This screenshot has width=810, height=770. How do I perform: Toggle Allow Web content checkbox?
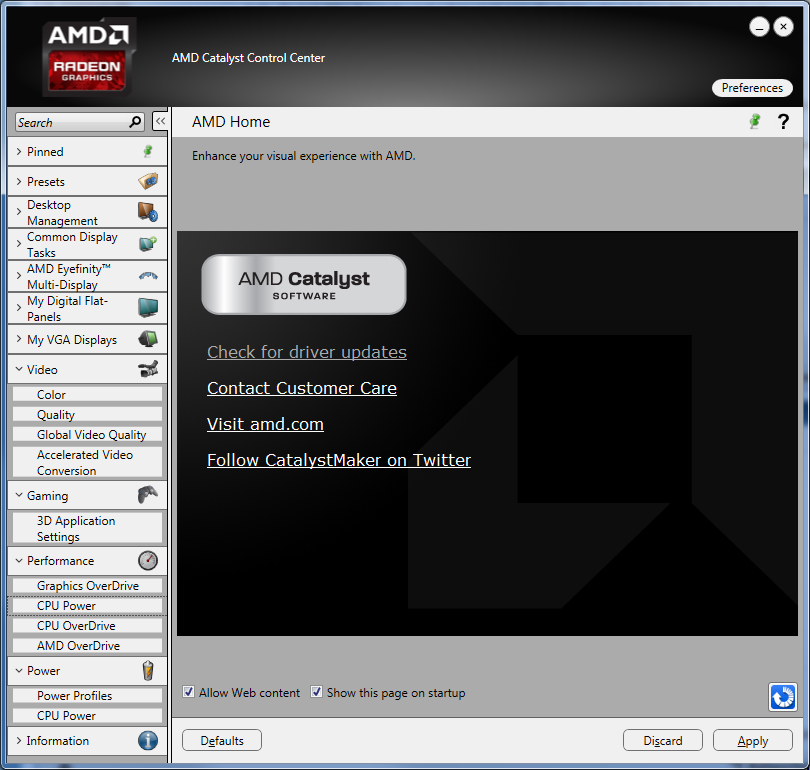189,692
